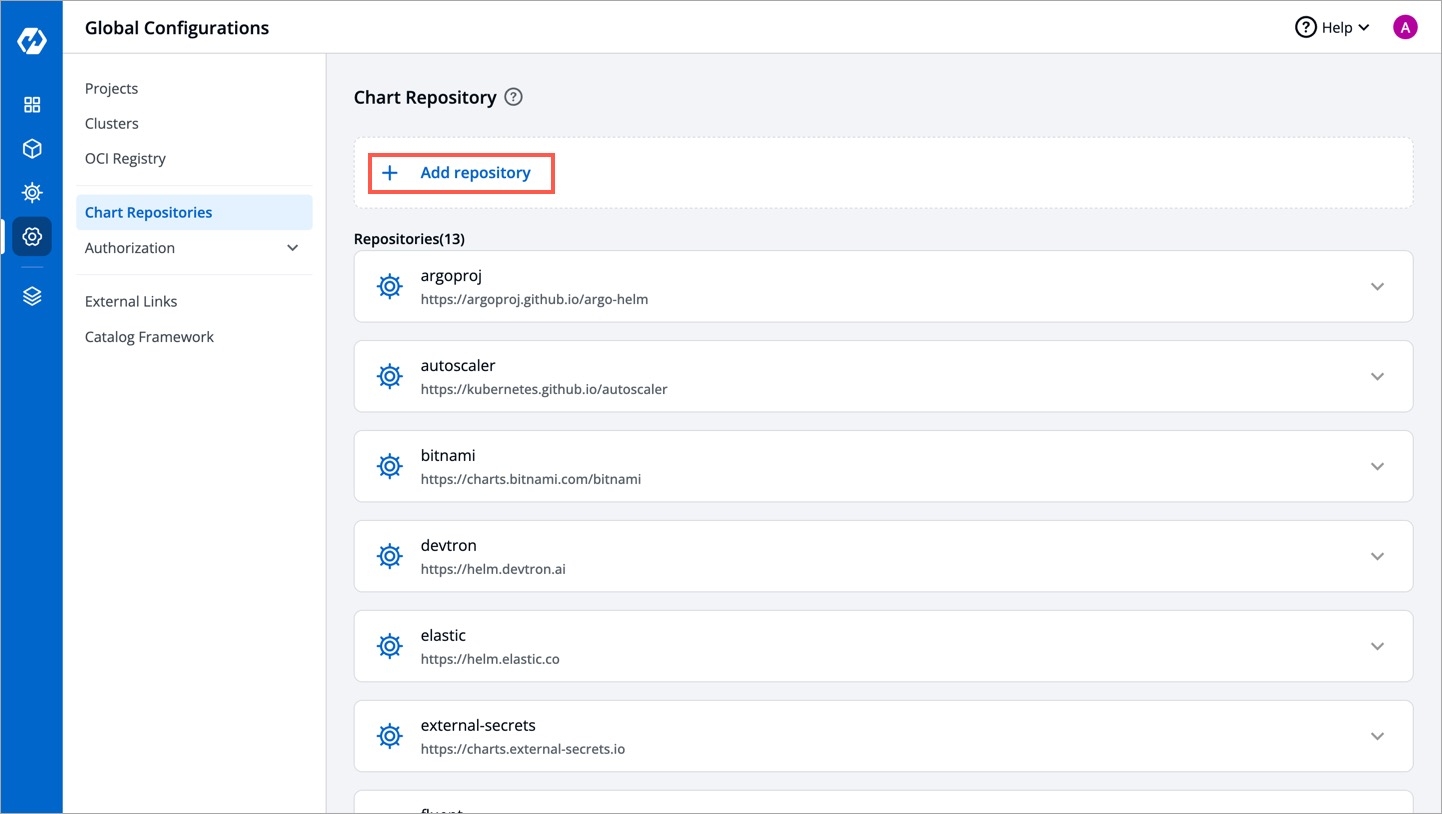Viewport: 1442px width, 814px height.
Task: Click the Devtron logo icon
Action: [32, 41]
